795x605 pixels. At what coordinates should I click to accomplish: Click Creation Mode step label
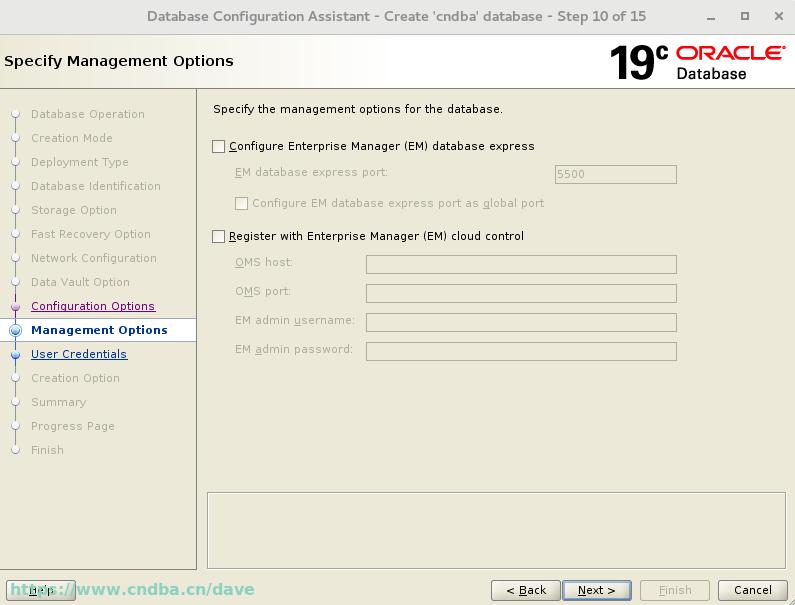click(x=71, y=138)
